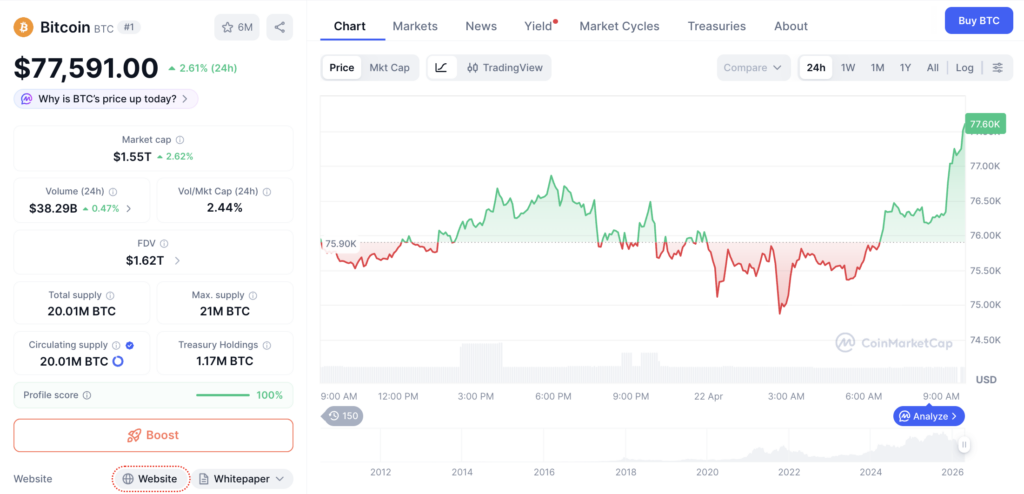Open the Market Cycles tab

tap(619, 27)
